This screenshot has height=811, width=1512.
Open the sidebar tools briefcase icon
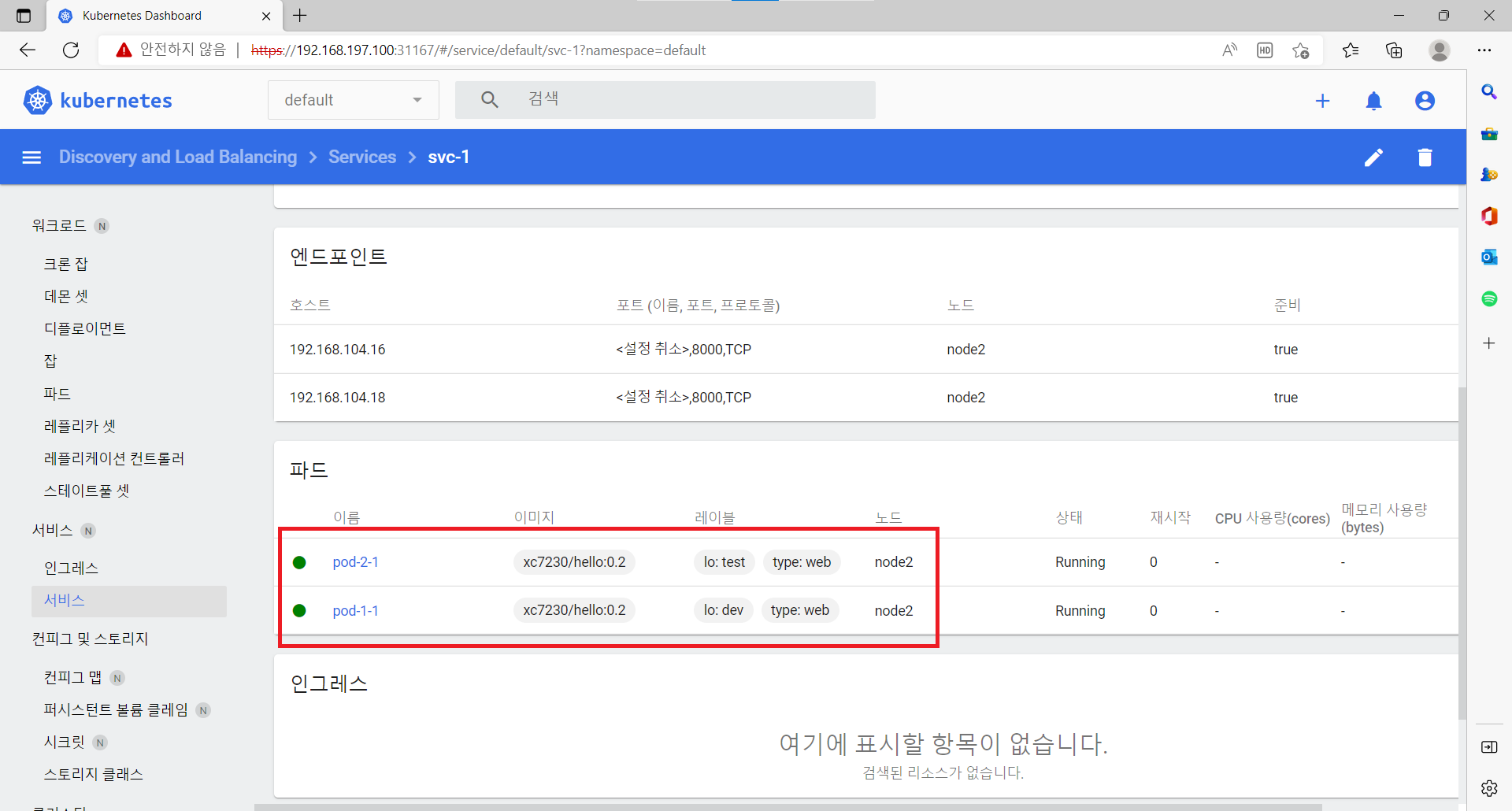coord(1489,134)
